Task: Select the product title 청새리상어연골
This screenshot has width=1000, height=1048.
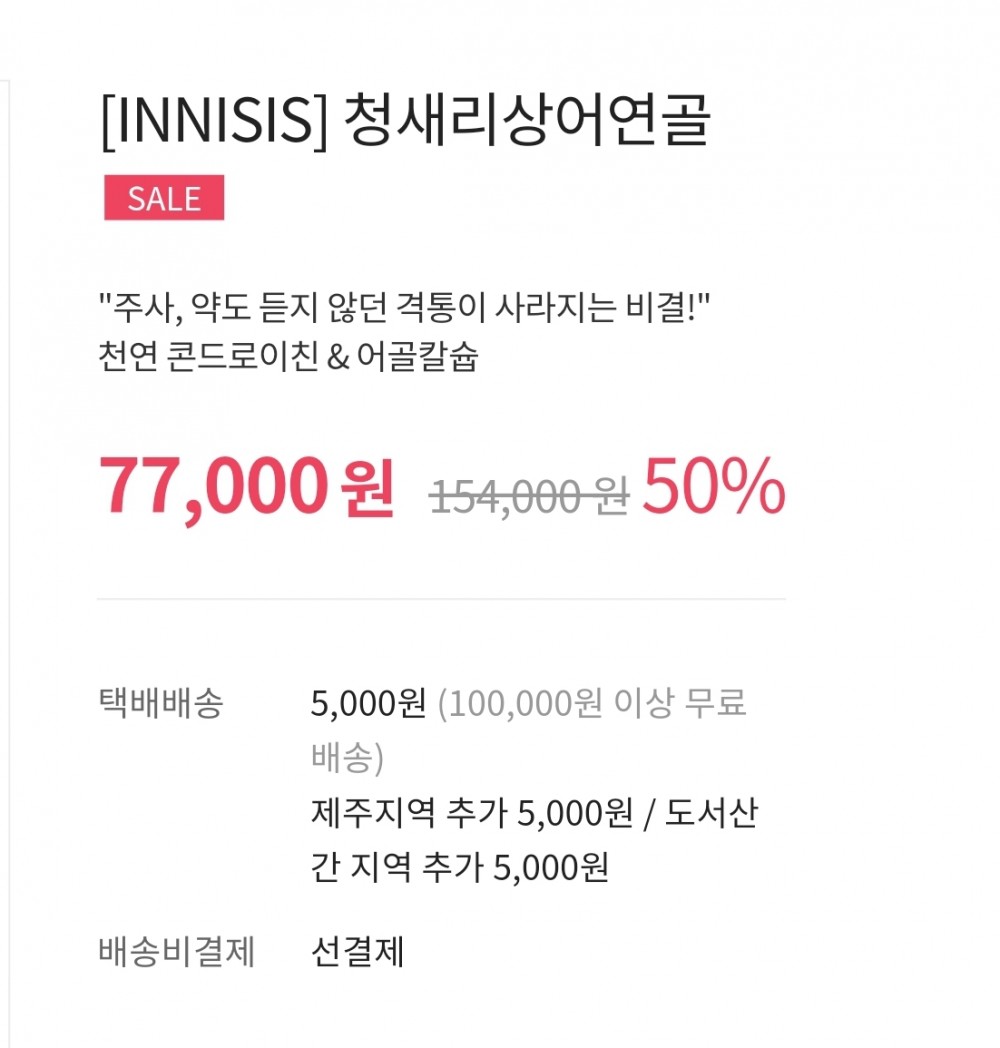Action: click(x=527, y=121)
